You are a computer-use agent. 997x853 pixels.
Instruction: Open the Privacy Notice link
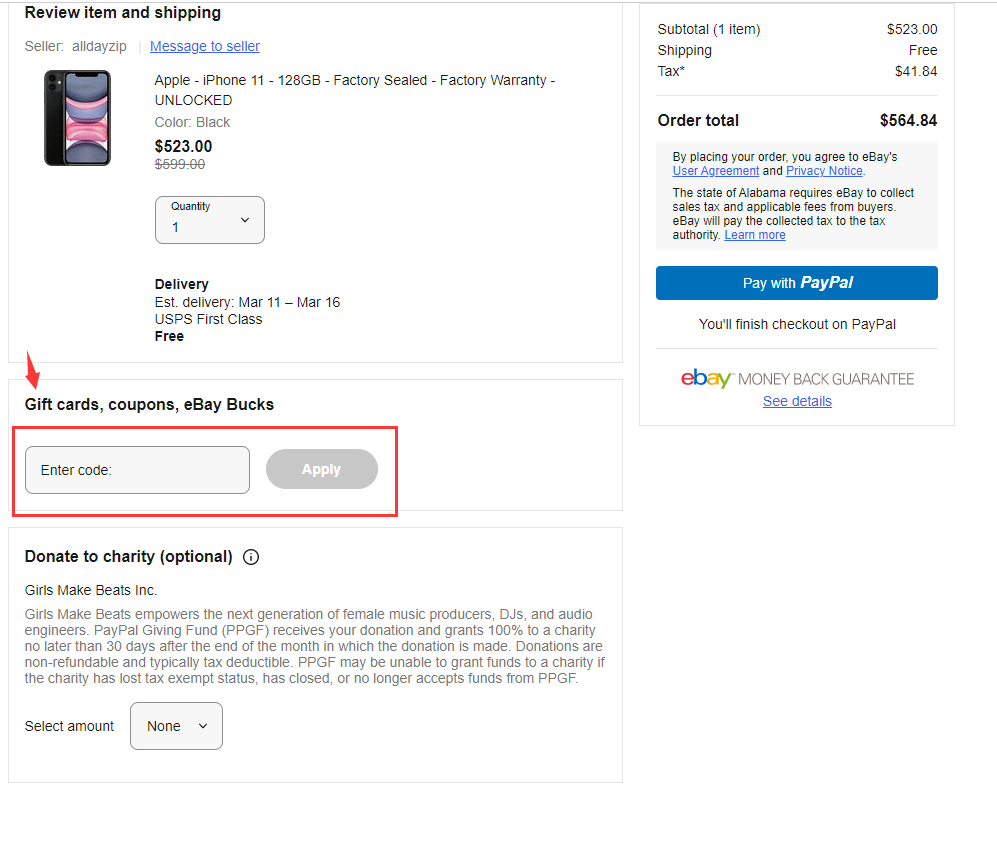coord(824,171)
